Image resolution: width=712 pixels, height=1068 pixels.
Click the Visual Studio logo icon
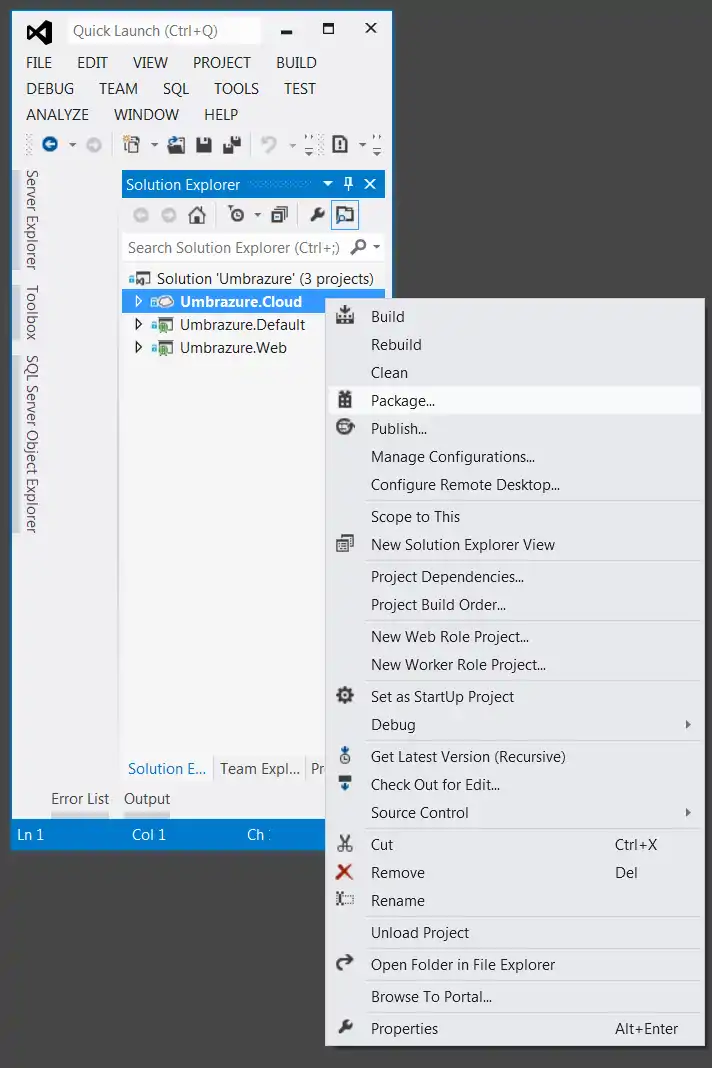pyautogui.click(x=40, y=32)
